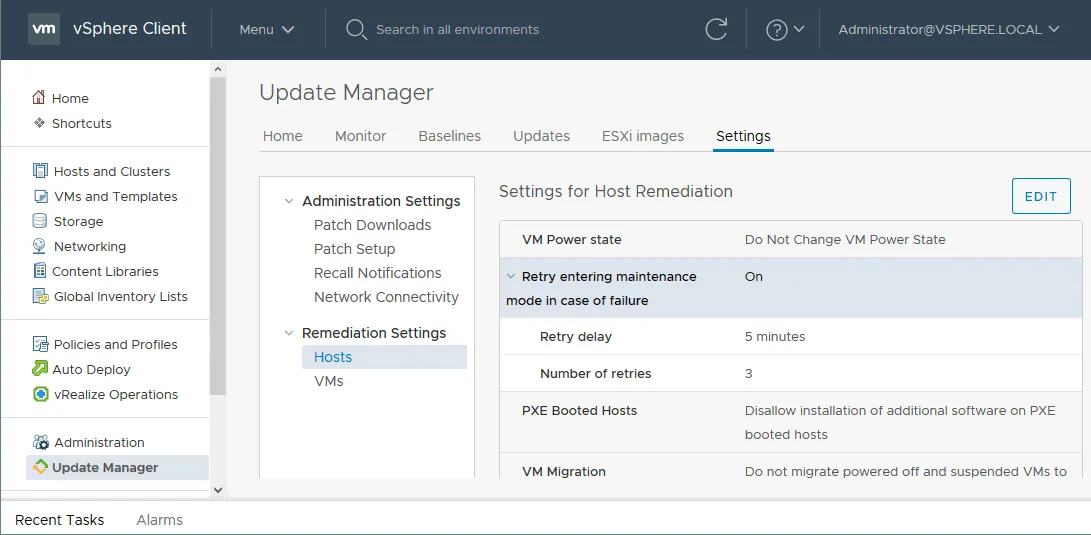Open the Networking icon in the sidebar
The width and height of the screenshot is (1091, 535).
40,246
